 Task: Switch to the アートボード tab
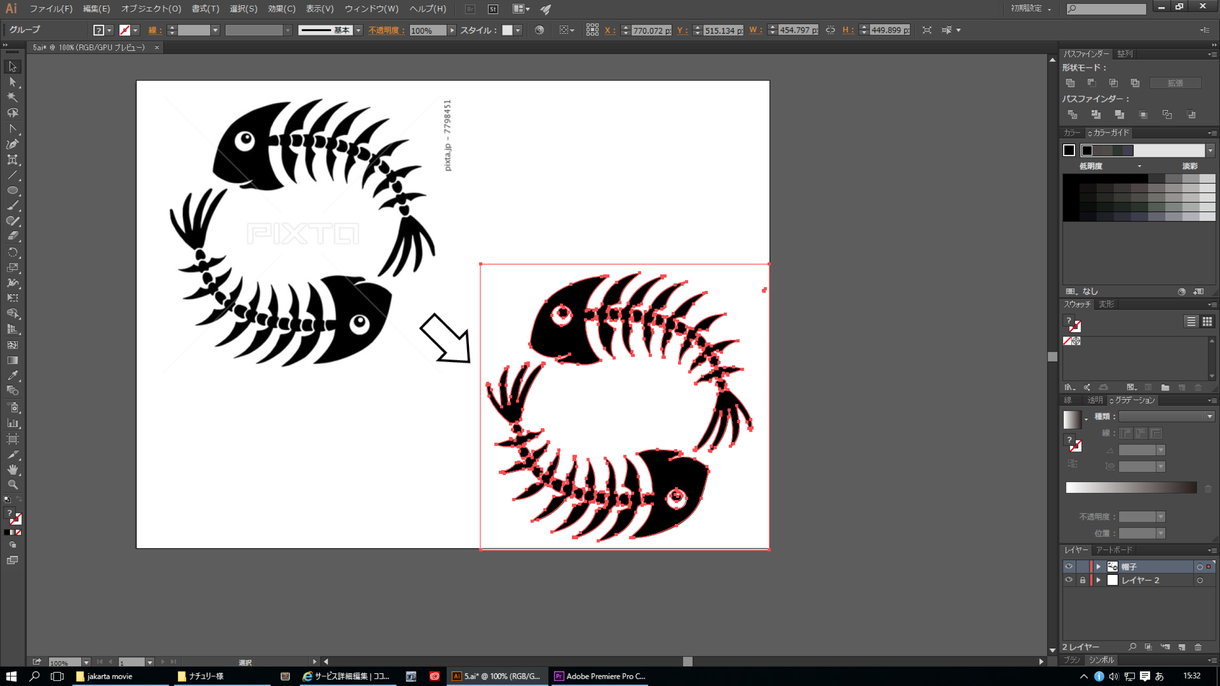1114,550
